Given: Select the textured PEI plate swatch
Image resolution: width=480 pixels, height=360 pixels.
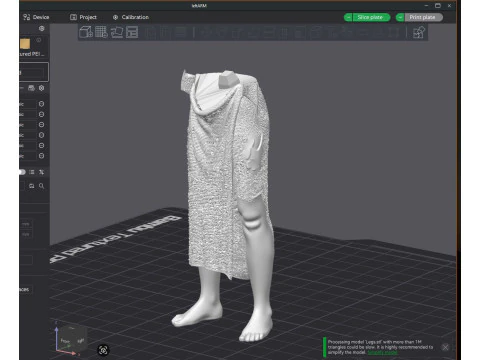Looking at the screenshot, I should coord(25,44).
